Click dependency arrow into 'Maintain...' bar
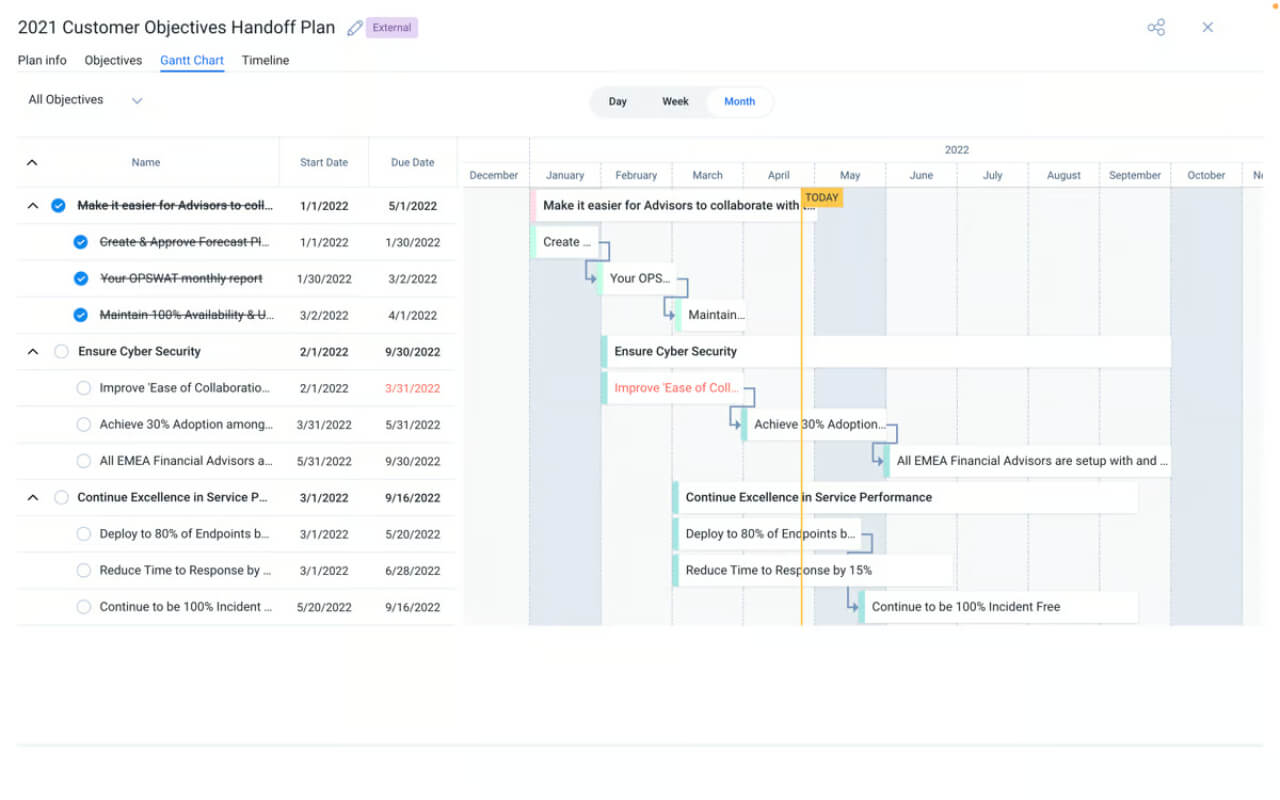This screenshot has height=800, width=1280. [x=671, y=314]
